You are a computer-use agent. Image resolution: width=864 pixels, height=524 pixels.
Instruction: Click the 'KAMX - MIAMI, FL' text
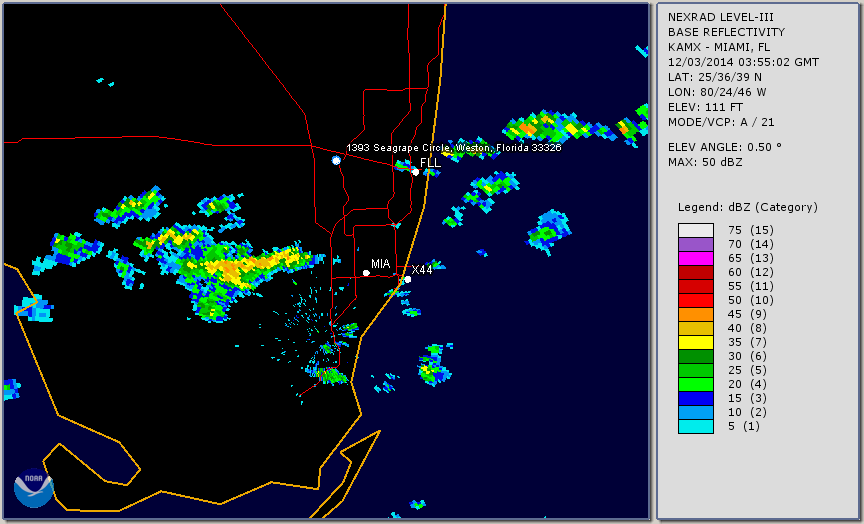719,47
